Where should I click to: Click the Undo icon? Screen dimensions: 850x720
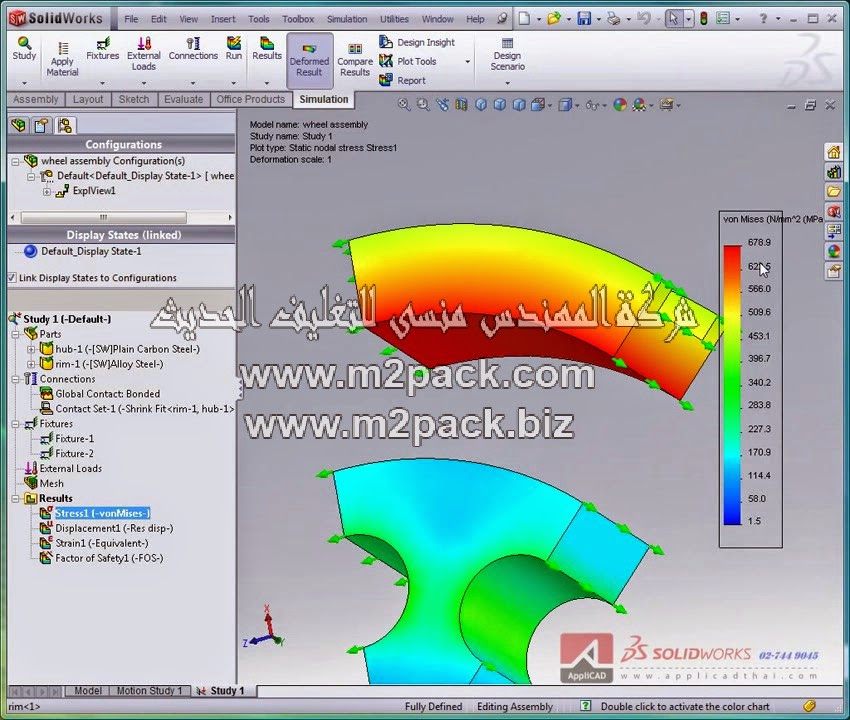pos(644,19)
